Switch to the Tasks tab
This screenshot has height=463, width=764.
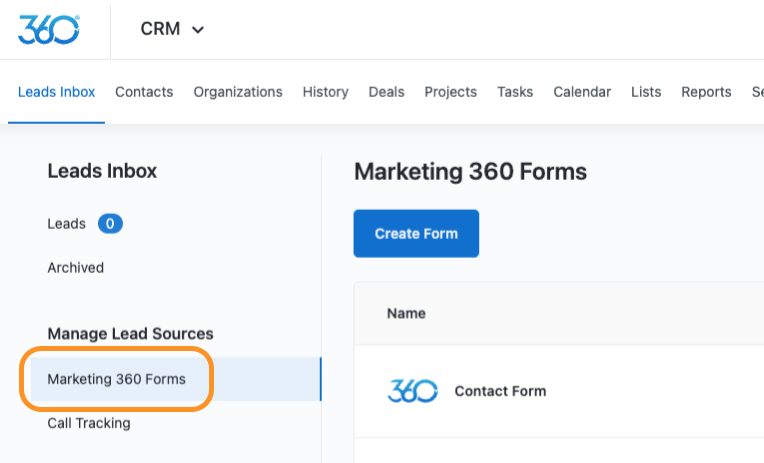(515, 92)
